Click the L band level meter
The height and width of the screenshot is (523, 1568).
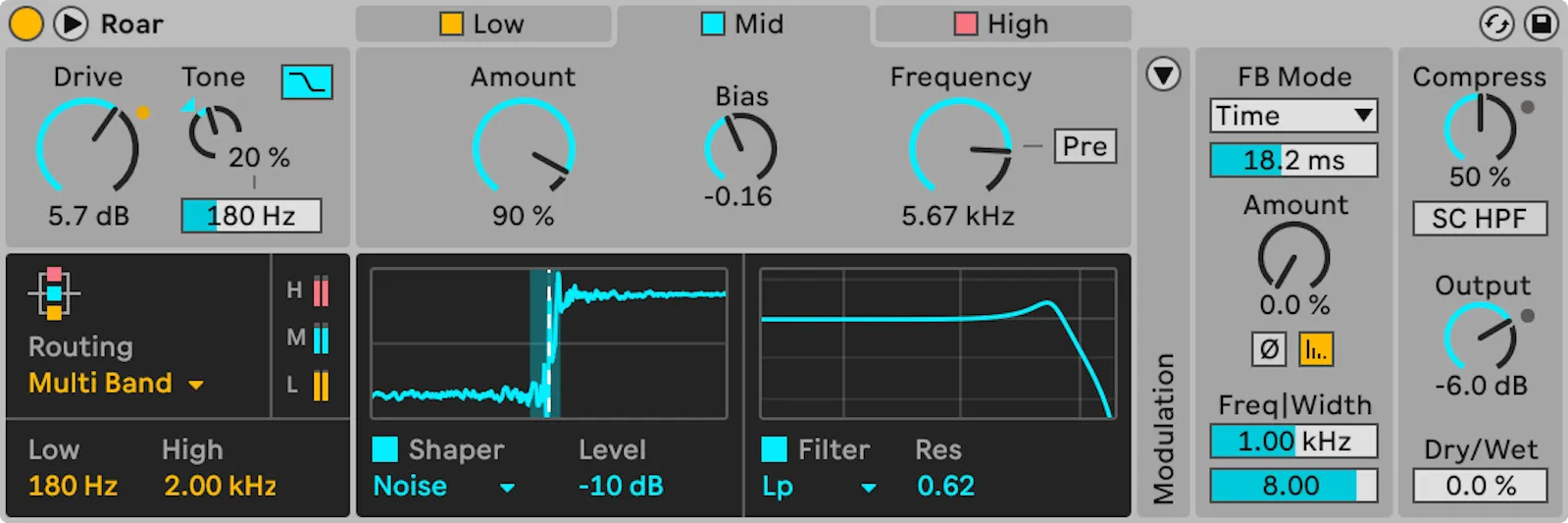coord(321,386)
